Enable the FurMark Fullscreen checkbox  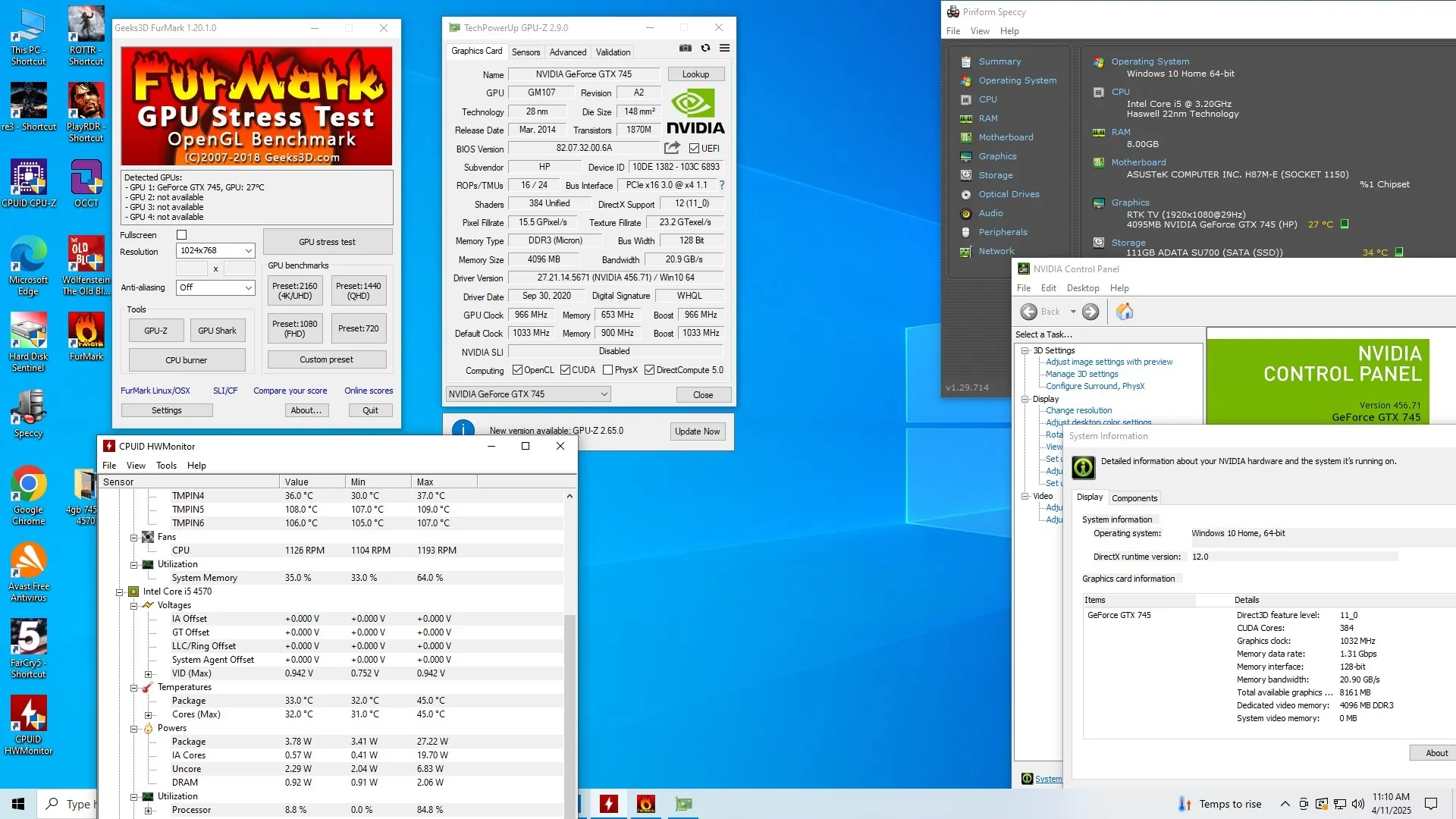pyautogui.click(x=181, y=235)
